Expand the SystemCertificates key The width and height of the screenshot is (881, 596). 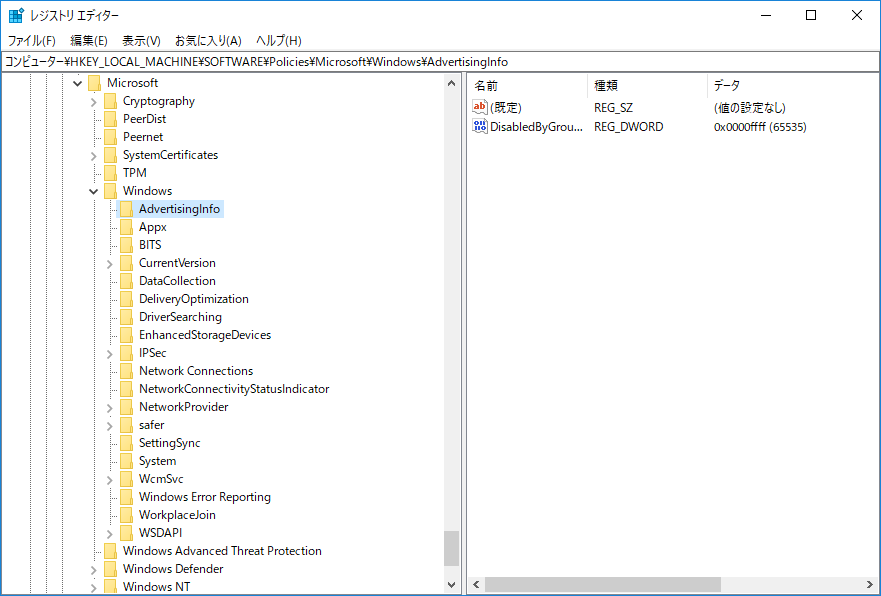(x=94, y=155)
